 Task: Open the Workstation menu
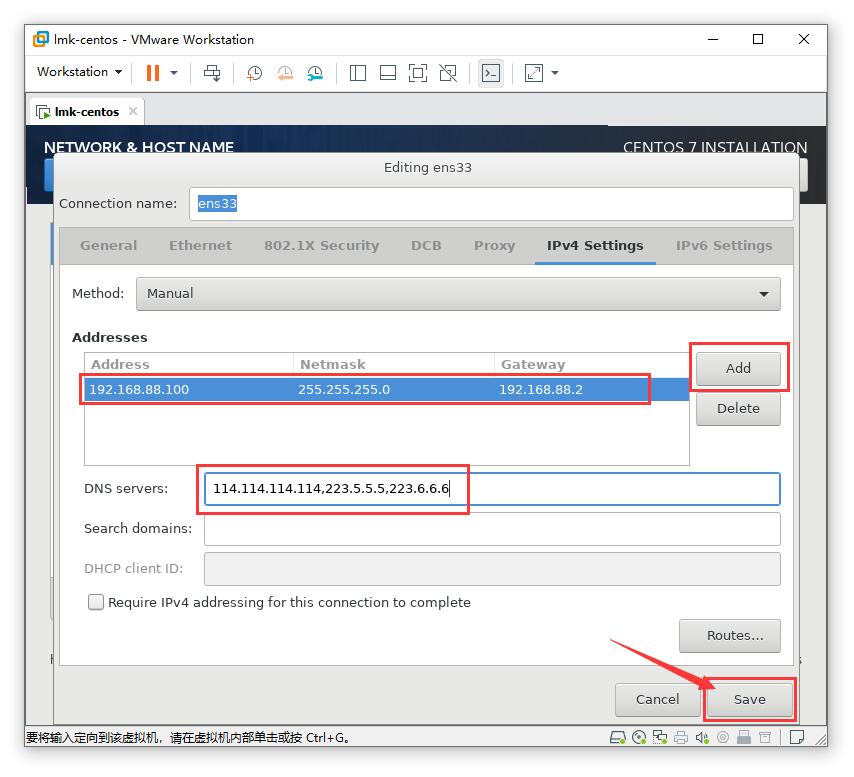point(79,72)
